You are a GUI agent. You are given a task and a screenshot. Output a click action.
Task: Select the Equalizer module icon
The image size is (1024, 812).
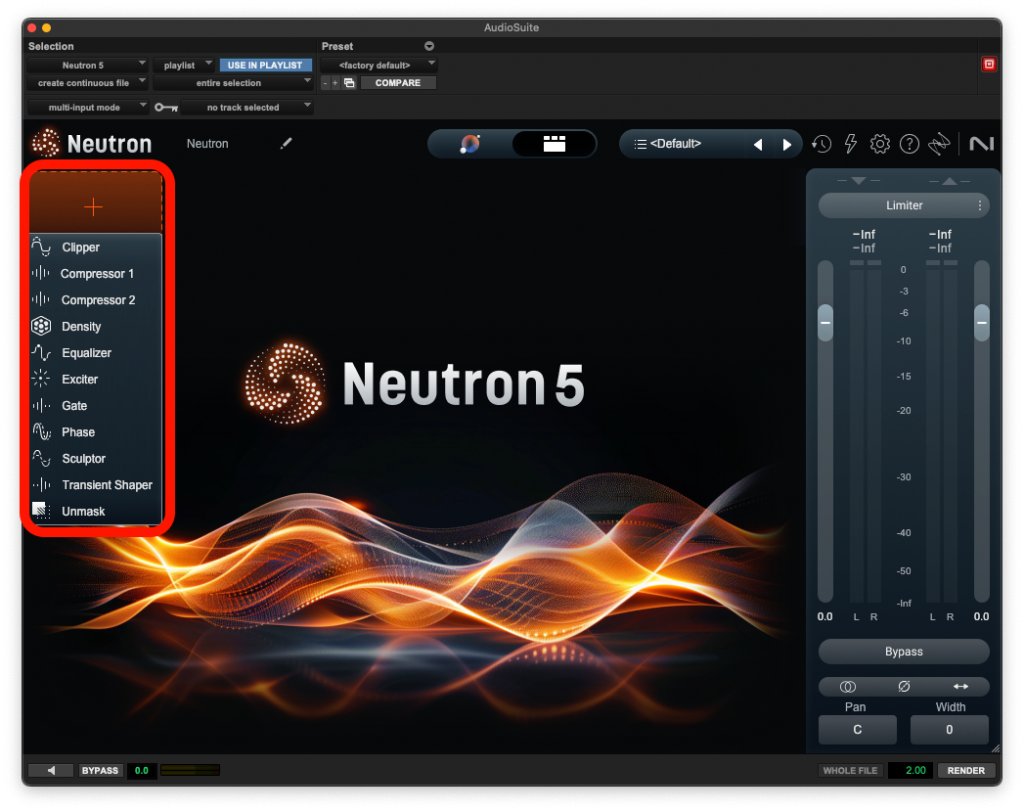coord(41,352)
